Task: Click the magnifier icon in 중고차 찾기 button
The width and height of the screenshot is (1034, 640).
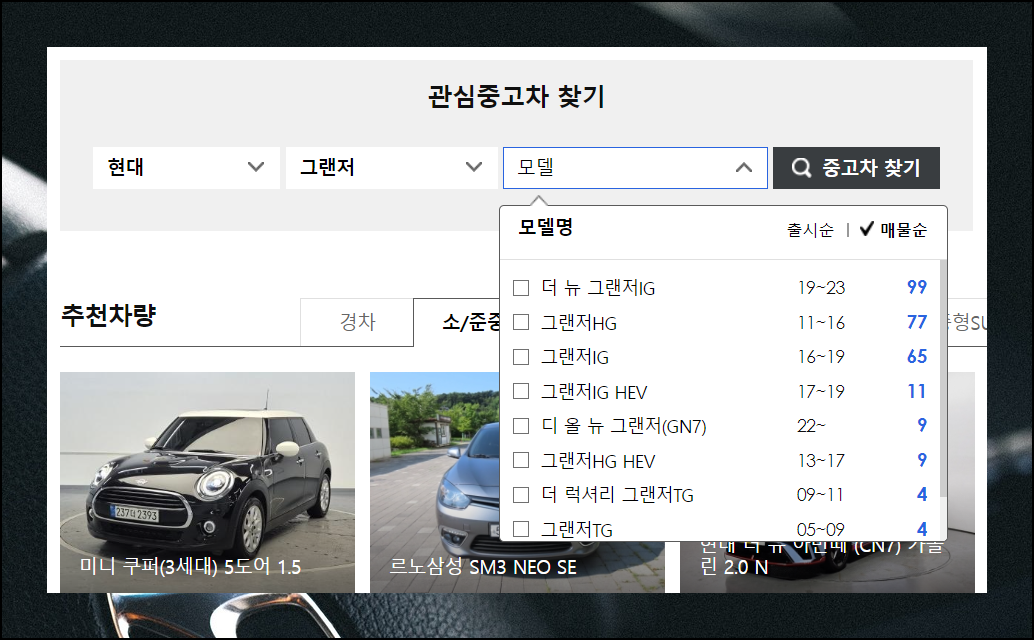Action: coord(801,167)
